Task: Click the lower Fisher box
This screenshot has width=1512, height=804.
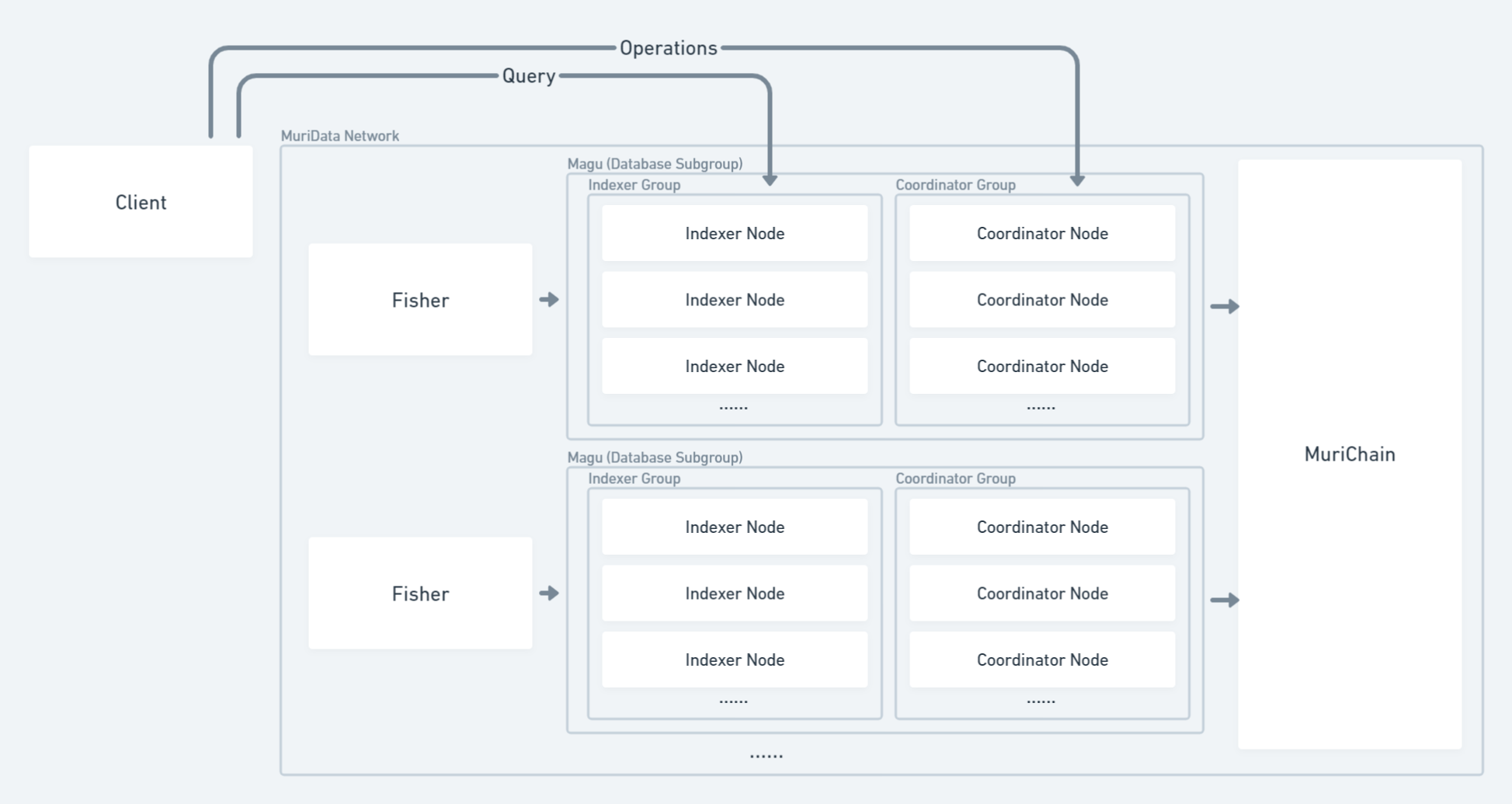Action: (420, 593)
